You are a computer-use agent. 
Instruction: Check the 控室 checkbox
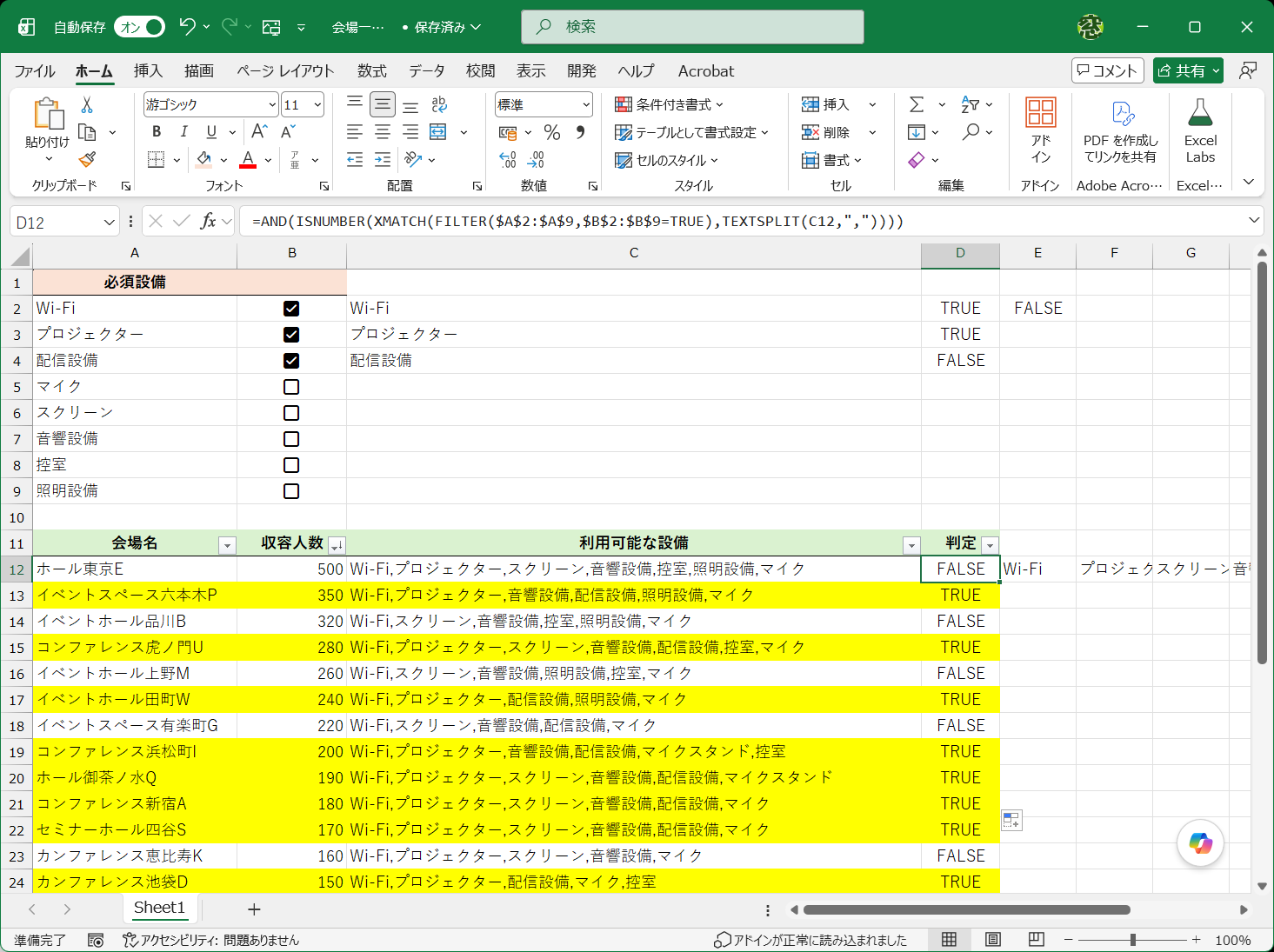(291, 465)
